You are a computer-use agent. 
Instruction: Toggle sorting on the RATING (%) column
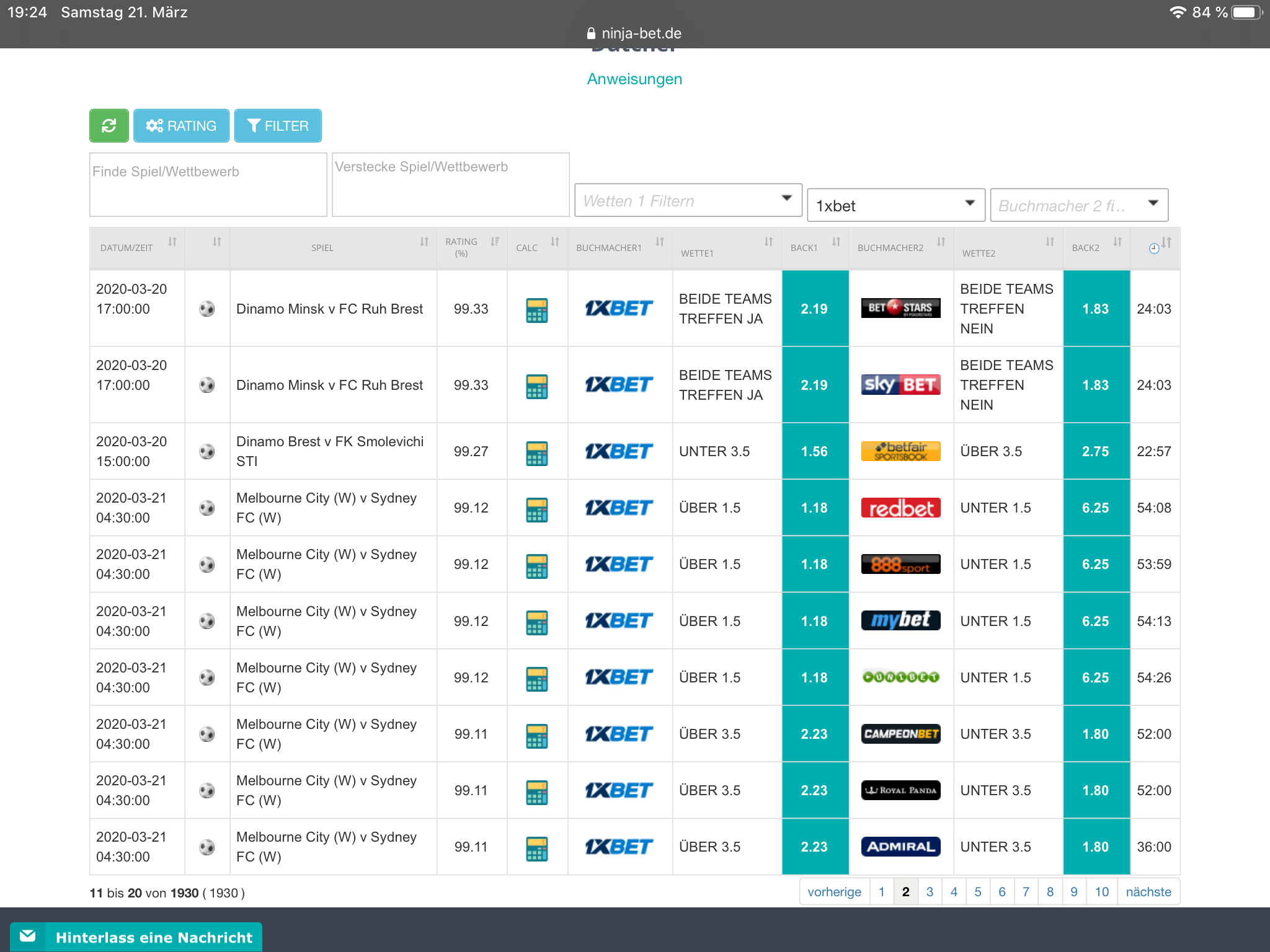coord(472,248)
